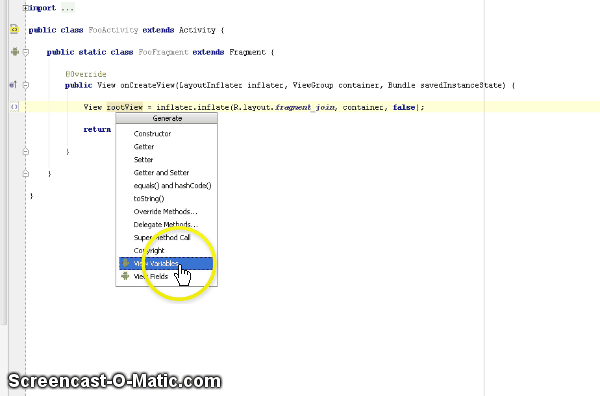Click Android icon beside View Variables
600x396 pixels.
pos(125,263)
